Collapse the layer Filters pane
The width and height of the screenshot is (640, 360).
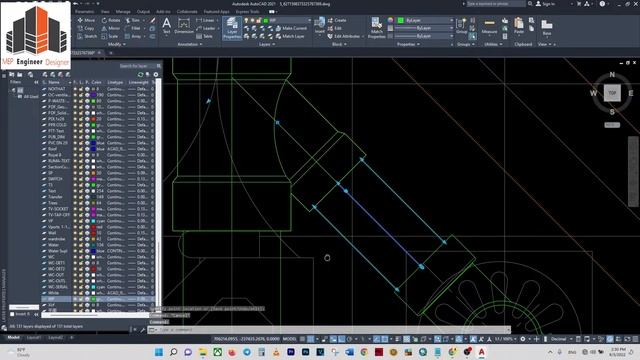(x=36, y=82)
